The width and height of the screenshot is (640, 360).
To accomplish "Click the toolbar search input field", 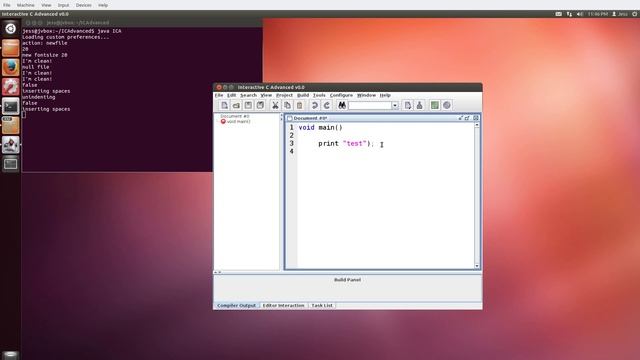I will [370, 105].
